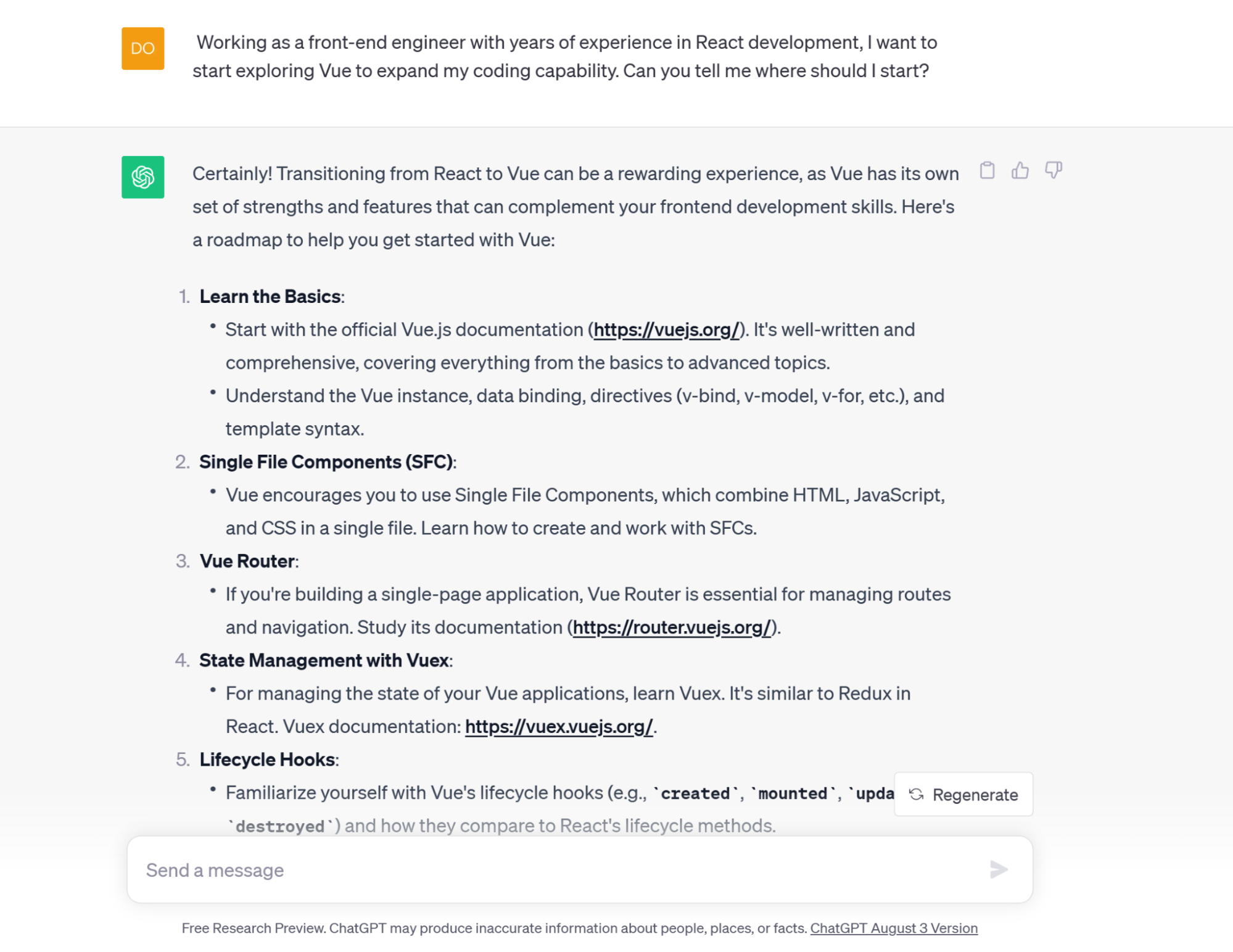1233x952 pixels.
Task: Click the user's question text about Vue
Action: 564,56
